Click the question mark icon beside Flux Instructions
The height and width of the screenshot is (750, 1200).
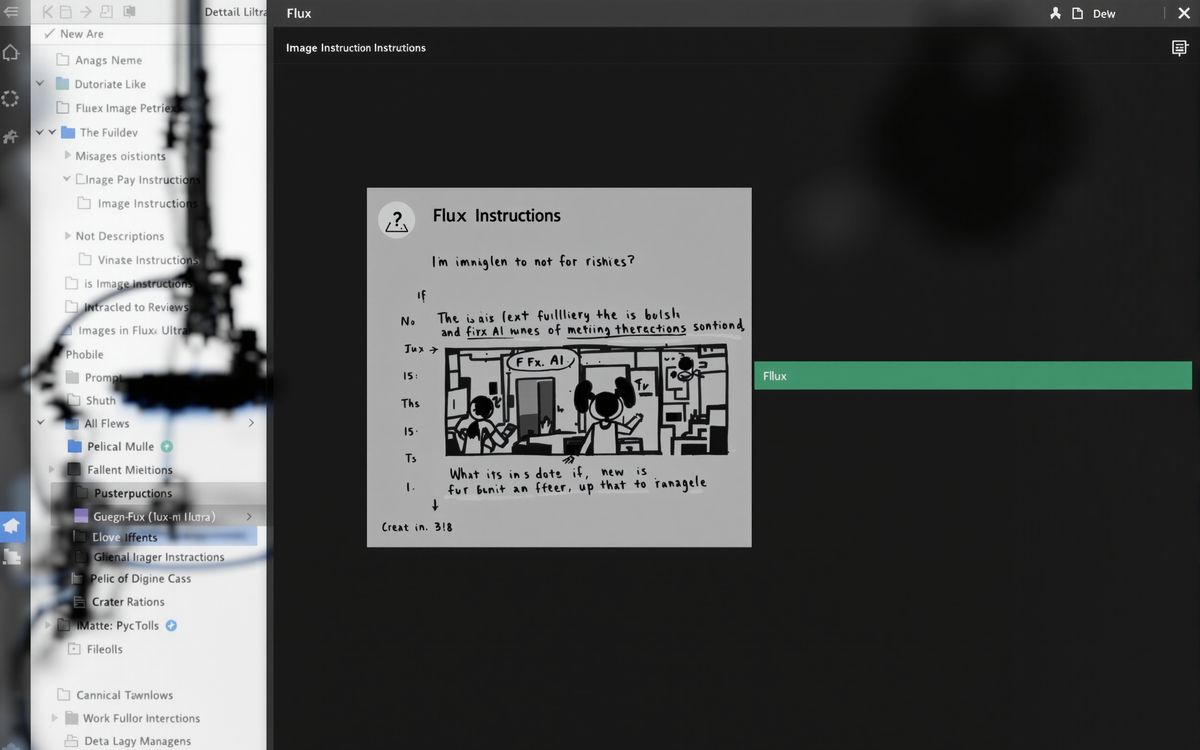(x=397, y=219)
